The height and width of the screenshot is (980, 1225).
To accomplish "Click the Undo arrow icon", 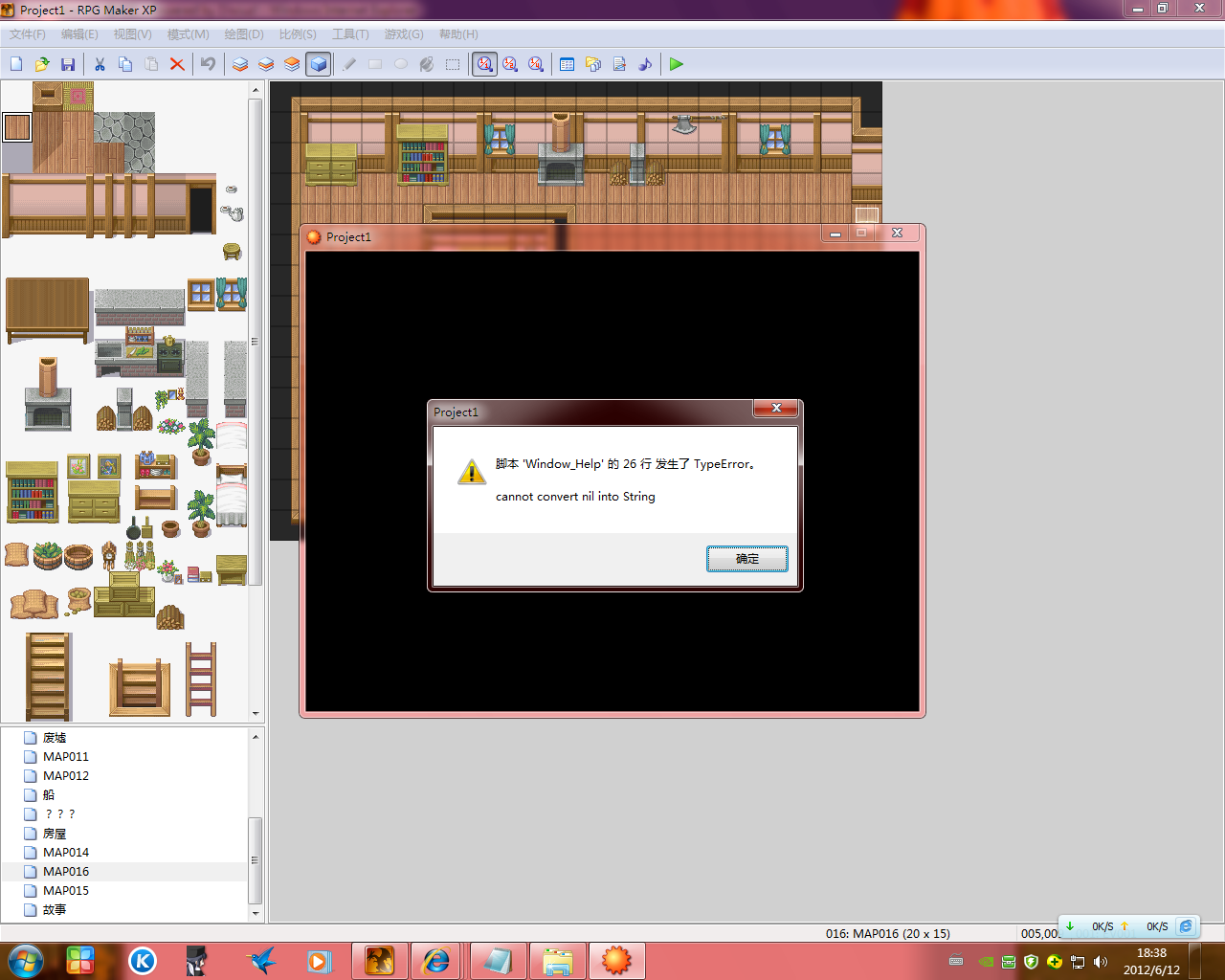I will tap(208, 64).
